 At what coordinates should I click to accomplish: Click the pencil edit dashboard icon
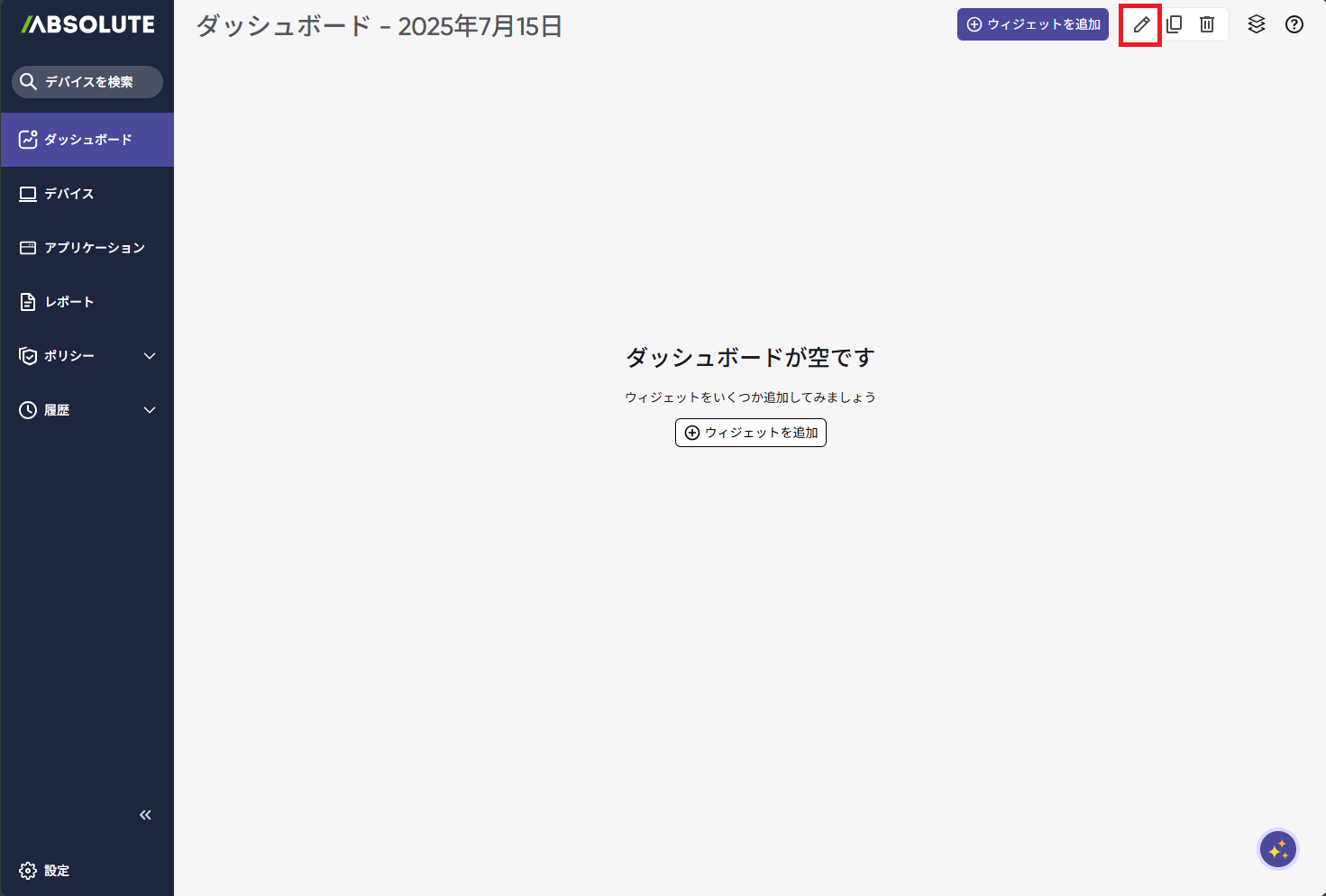1141,25
